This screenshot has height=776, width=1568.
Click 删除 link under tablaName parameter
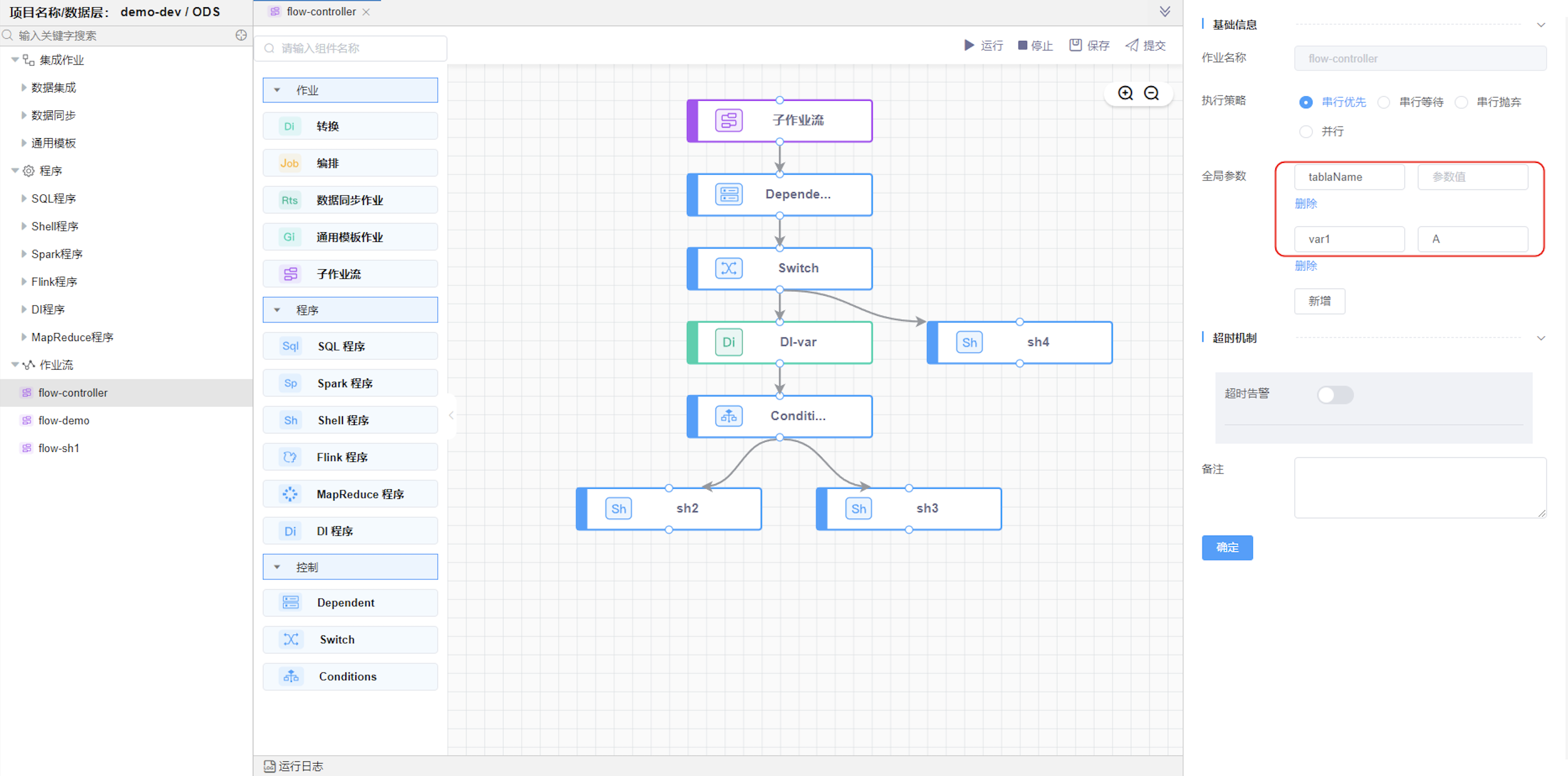(1305, 203)
